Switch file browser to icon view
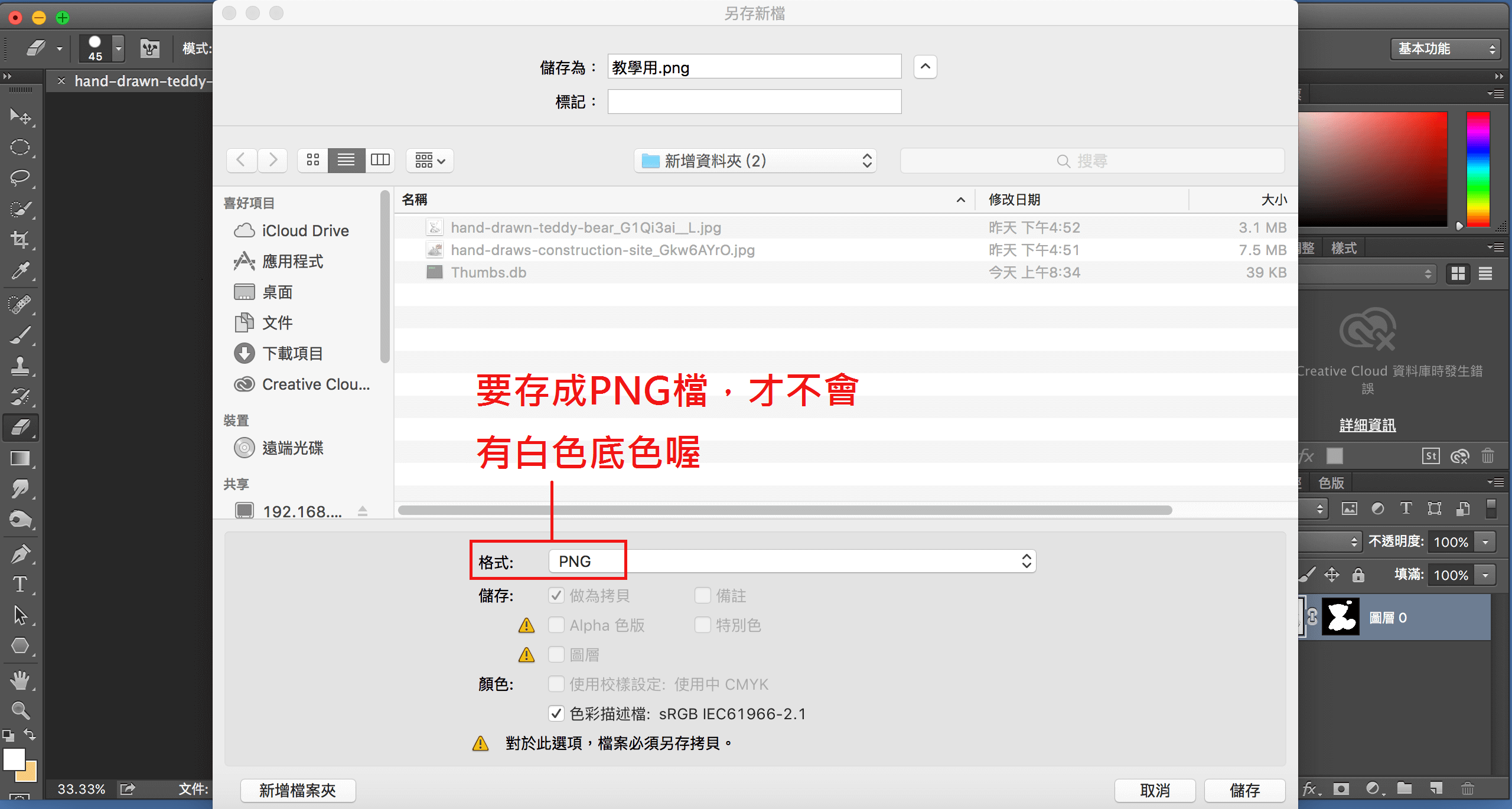This screenshot has height=809, width=1512. coord(313,160)
